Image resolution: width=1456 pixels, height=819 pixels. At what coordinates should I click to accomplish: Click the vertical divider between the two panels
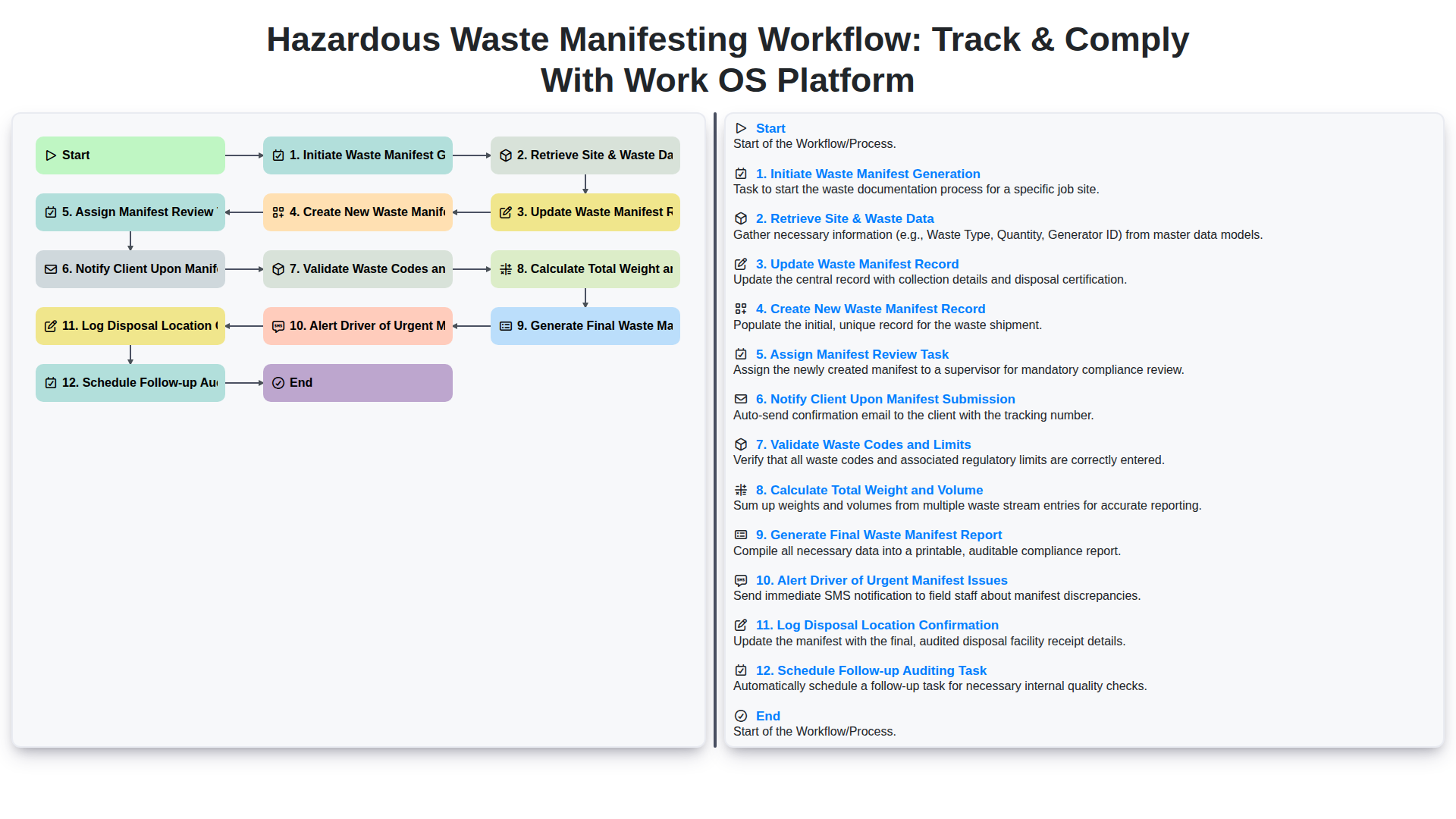[715, 430]
